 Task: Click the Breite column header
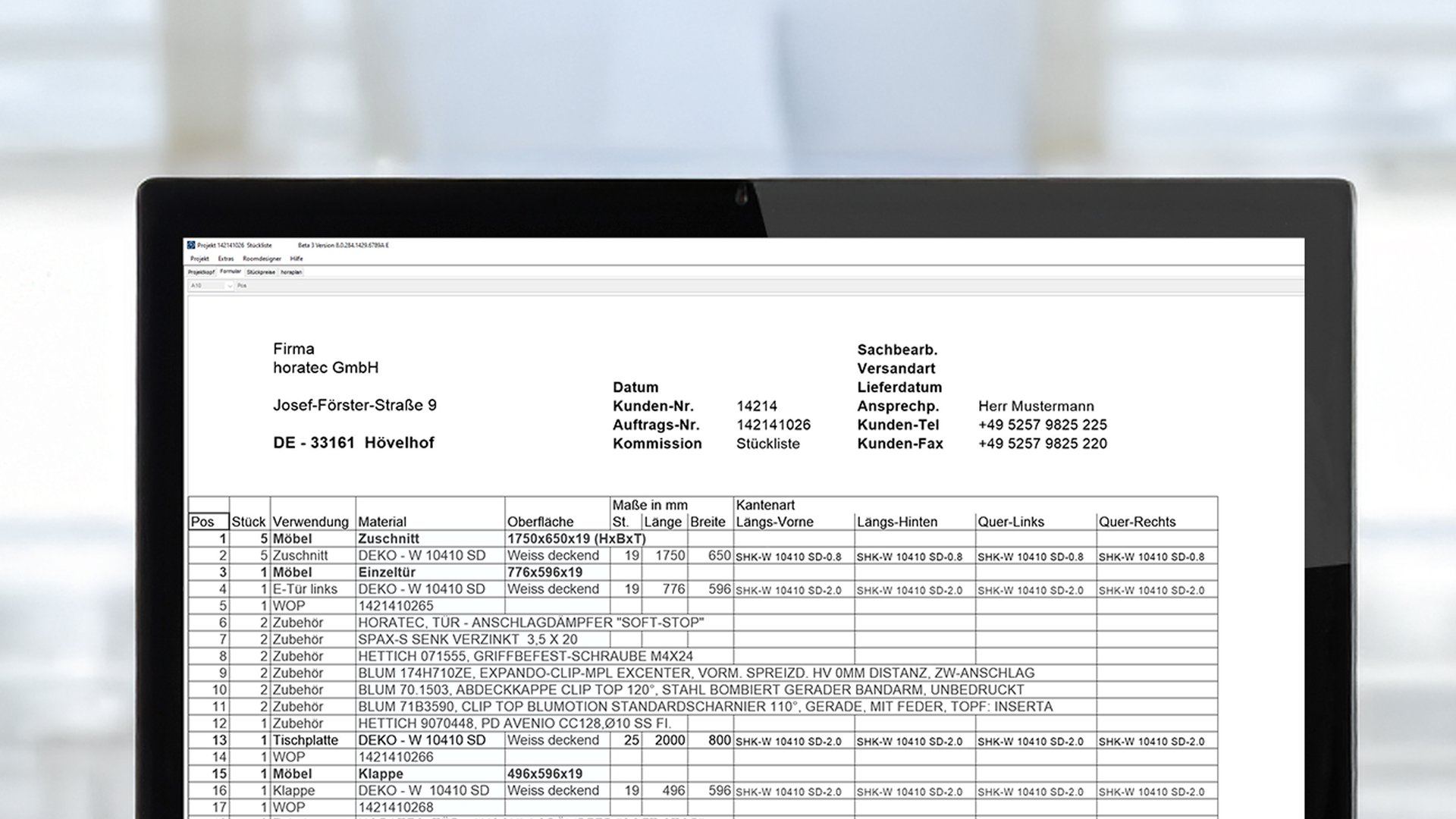[708, 522]
